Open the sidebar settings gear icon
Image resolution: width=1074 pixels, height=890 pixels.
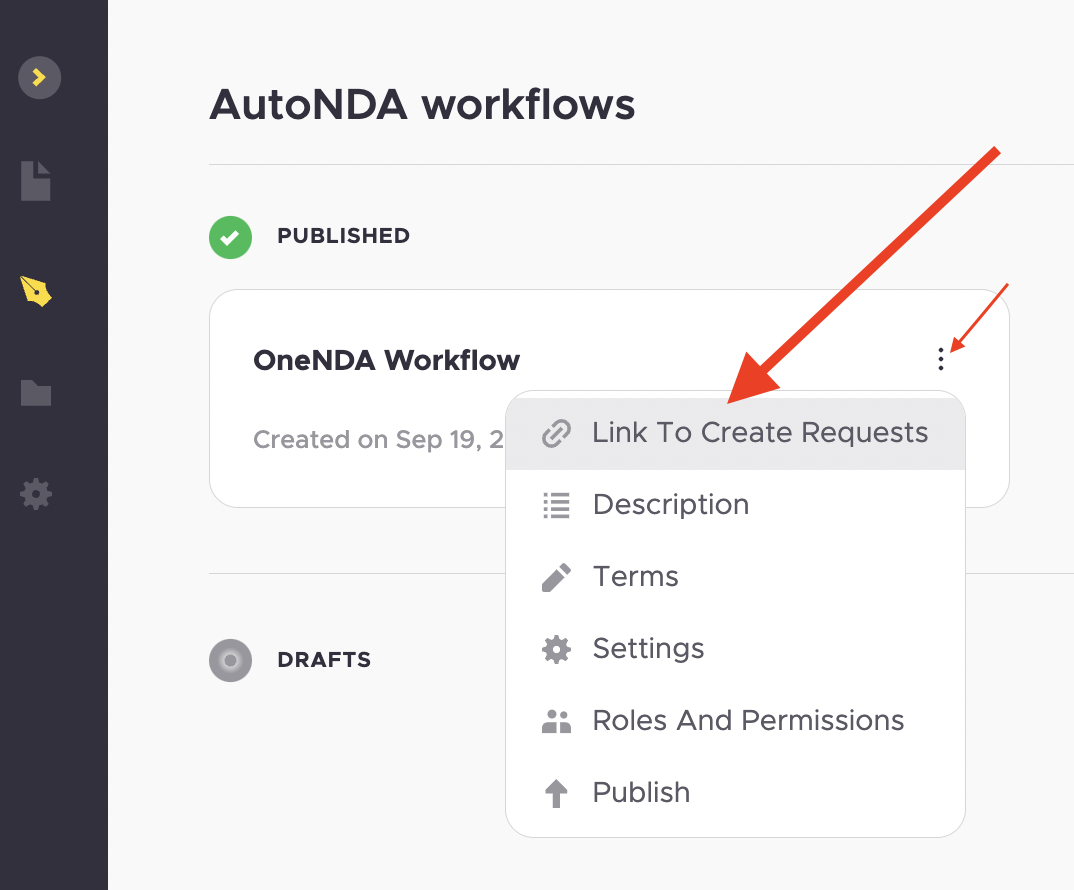coord(36,494)
